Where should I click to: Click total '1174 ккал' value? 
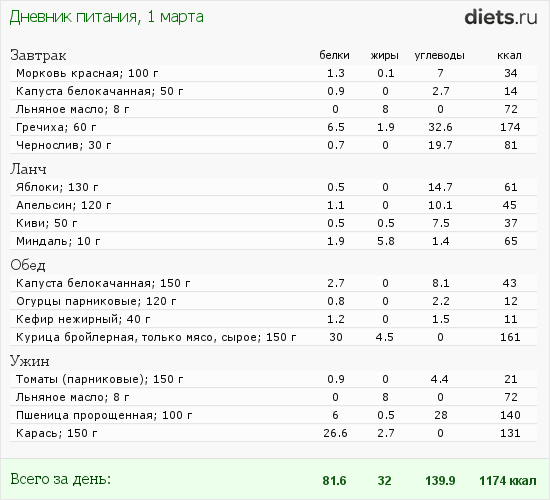coord(508,481)
